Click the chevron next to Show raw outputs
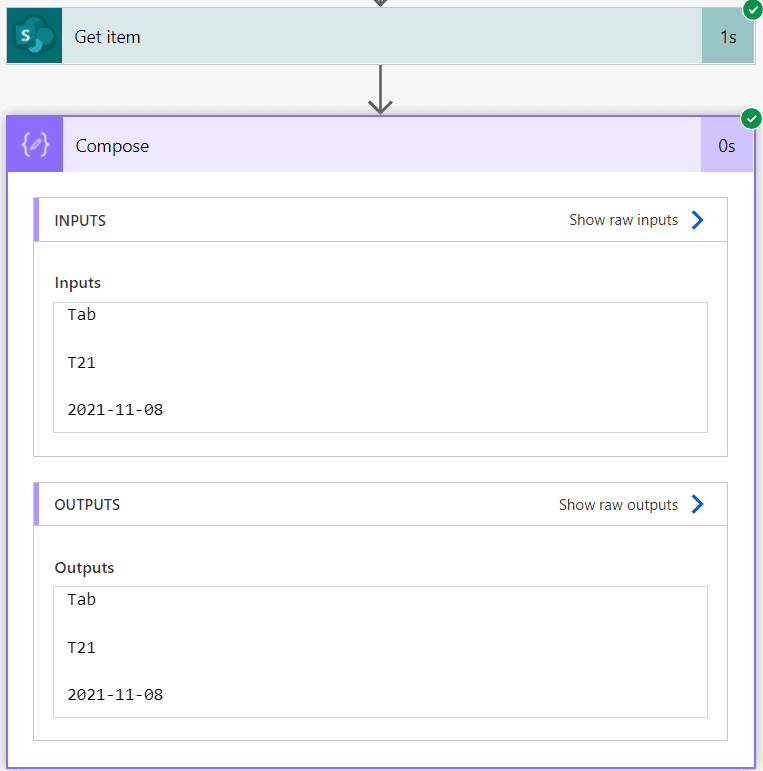 697,504
